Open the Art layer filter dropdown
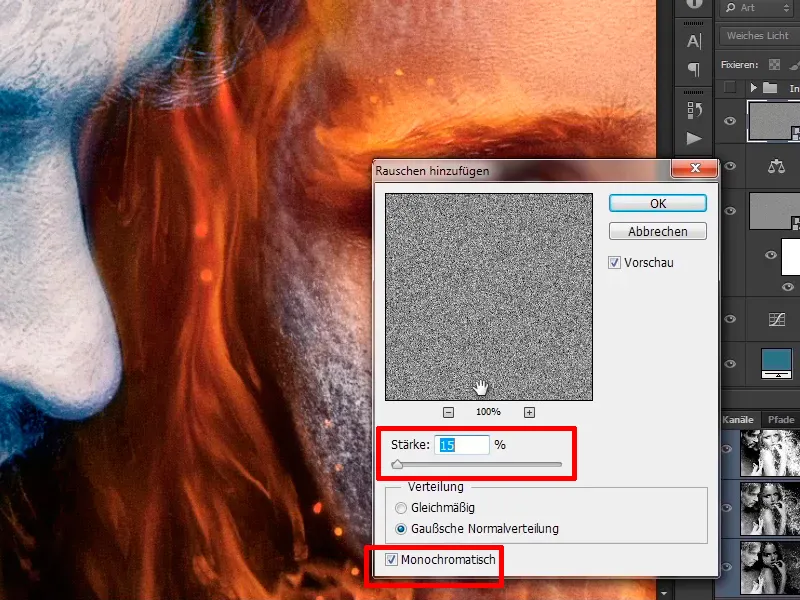Screen dimensions: 800x600 pos(758,7)
